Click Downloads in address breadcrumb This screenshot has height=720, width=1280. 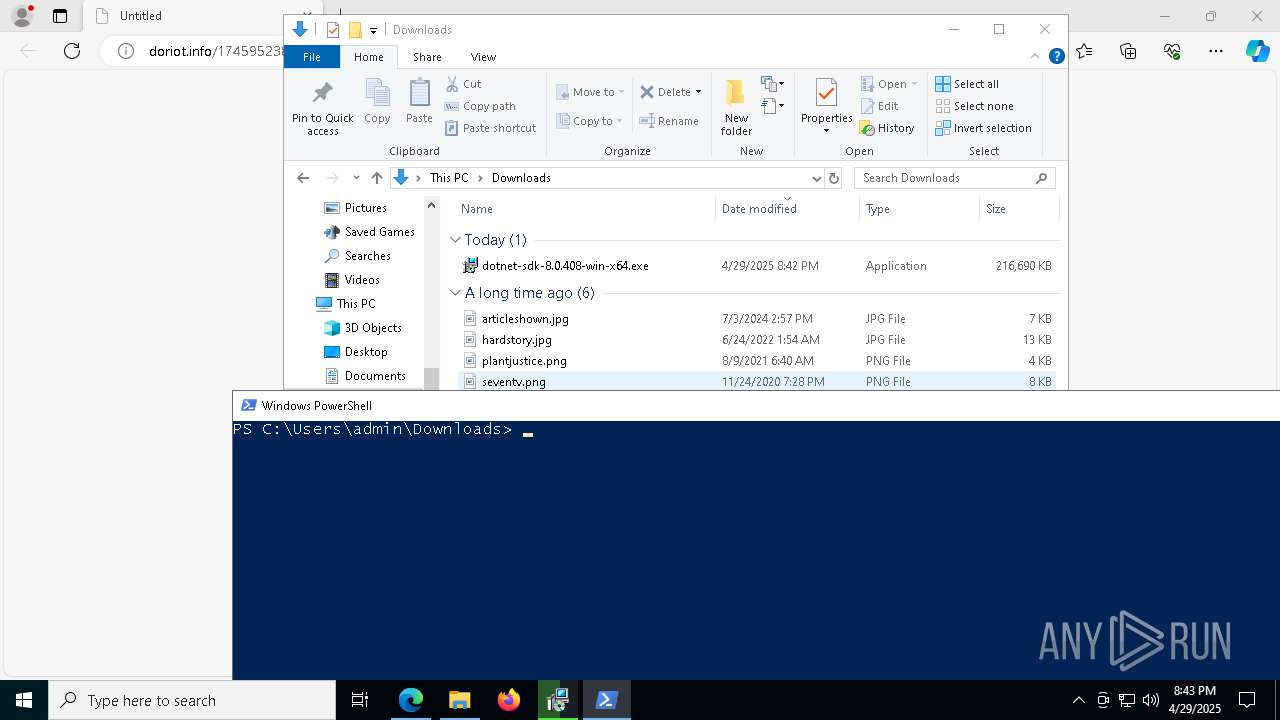pos(521,178)
